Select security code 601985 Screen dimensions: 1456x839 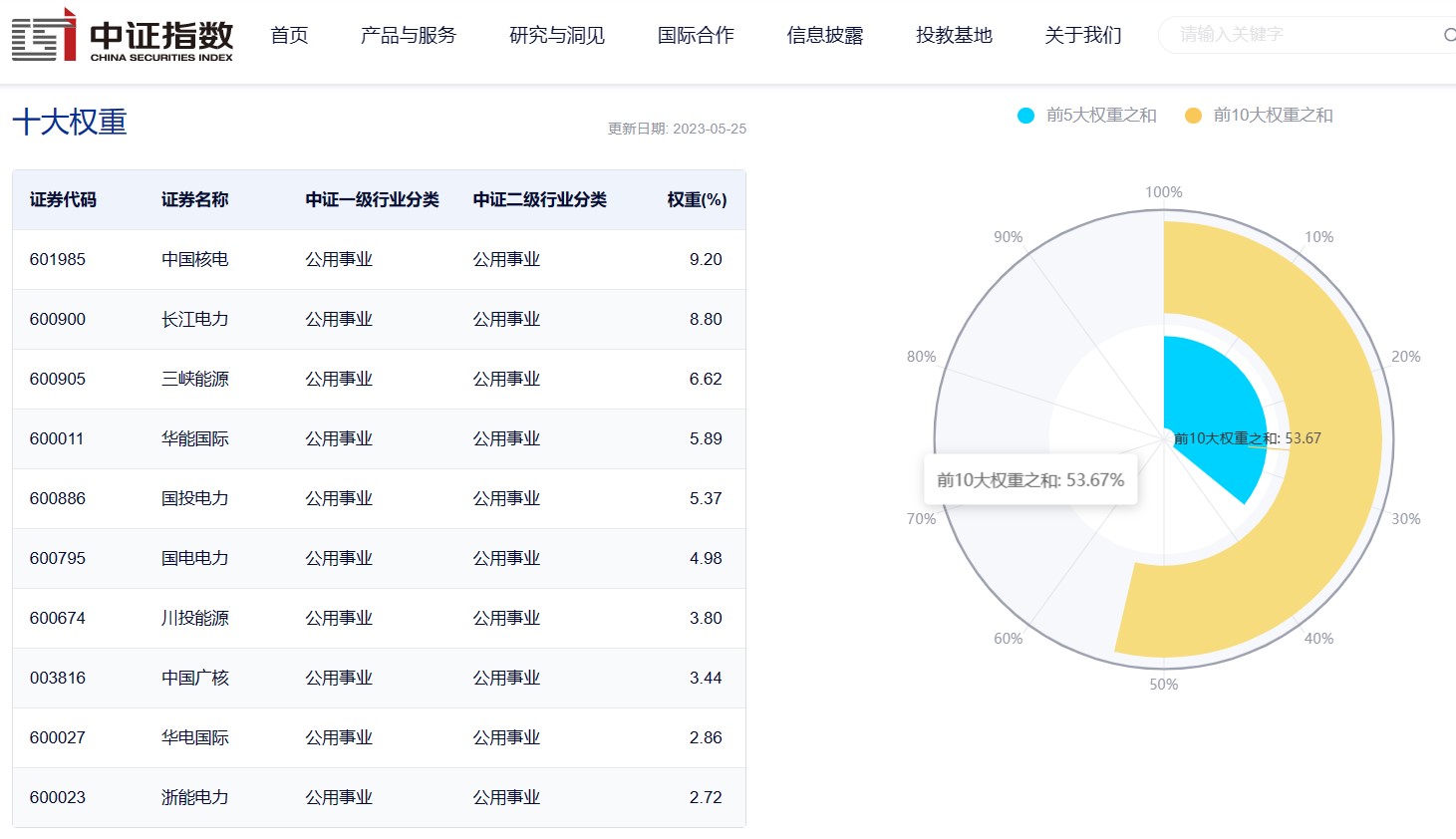[58, 260]
